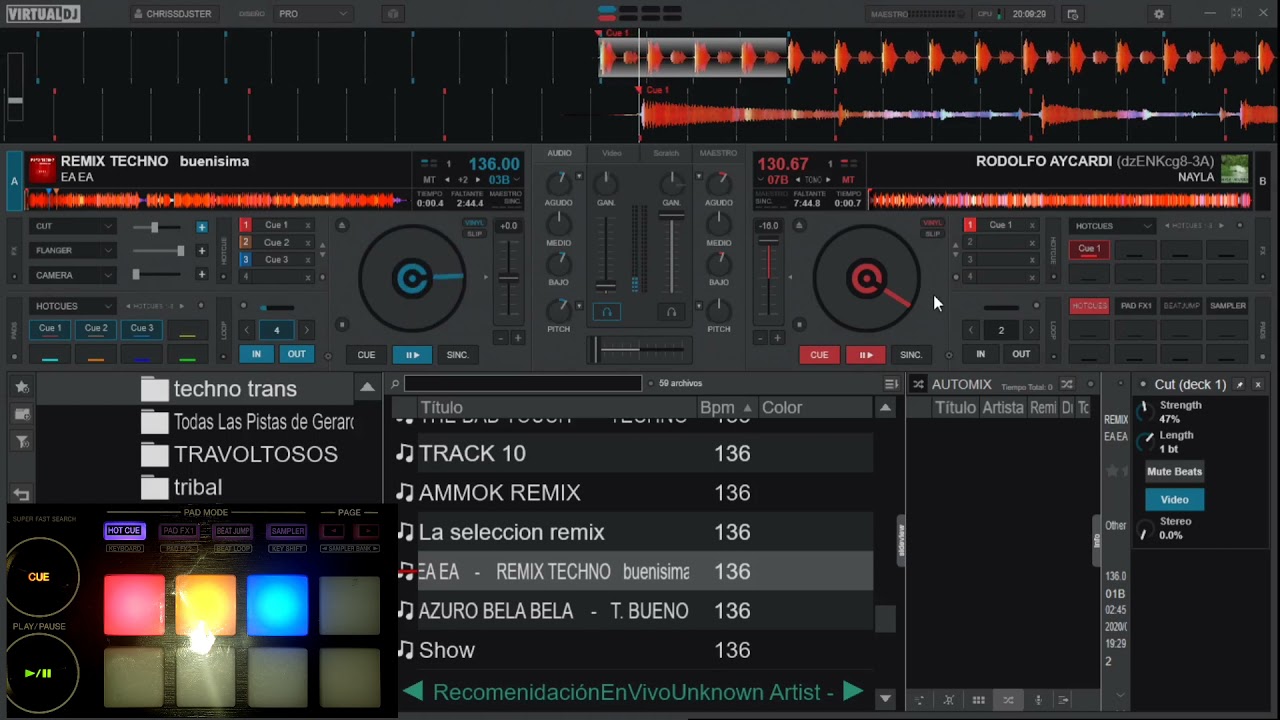Click the shuffle icon left of AUTOMIX title
The height and width of the screenshot is (720, 1280).
pyautogui.click(x=918, y=384)
